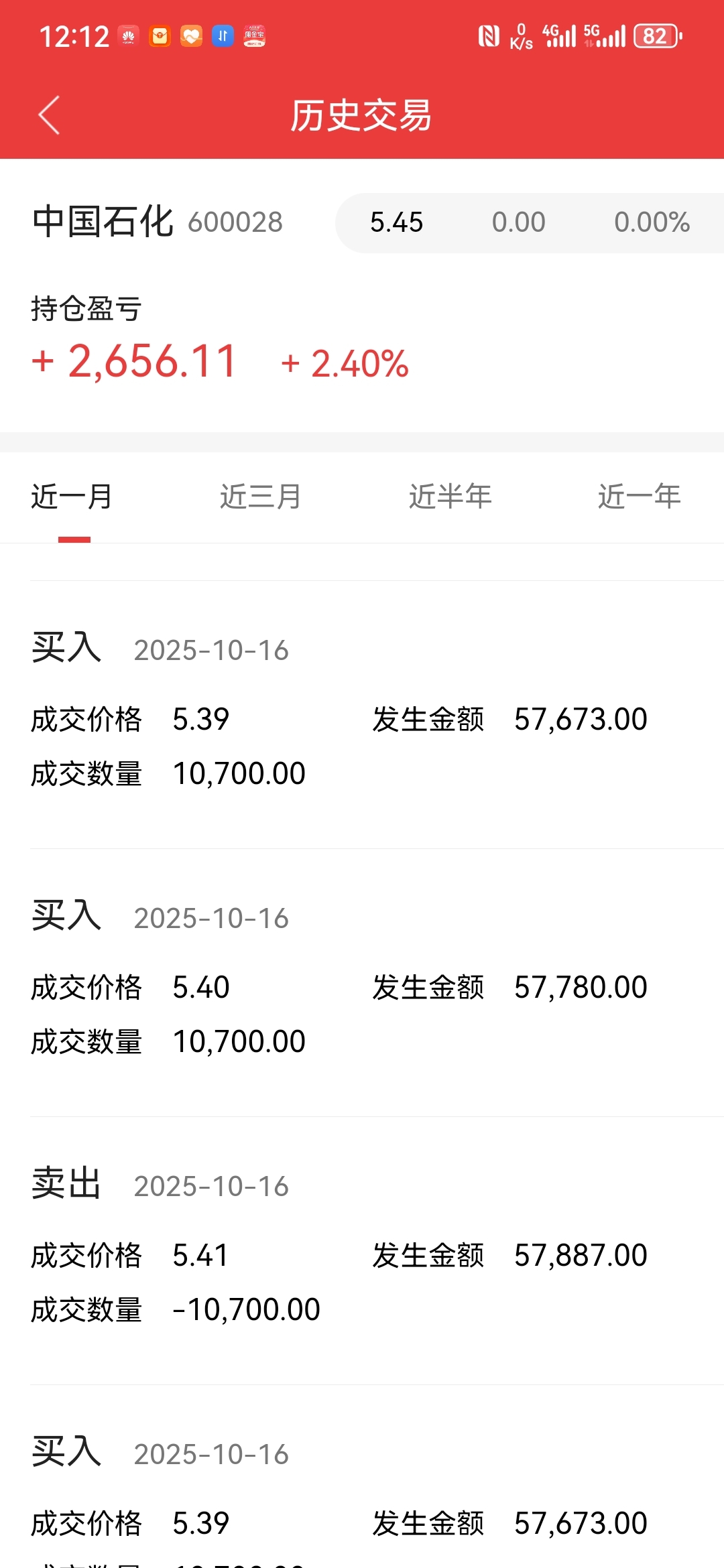Tap the blue transfer notification icon
The image size is (724, 1568).
pyautogui.click(x=223, y=36)
